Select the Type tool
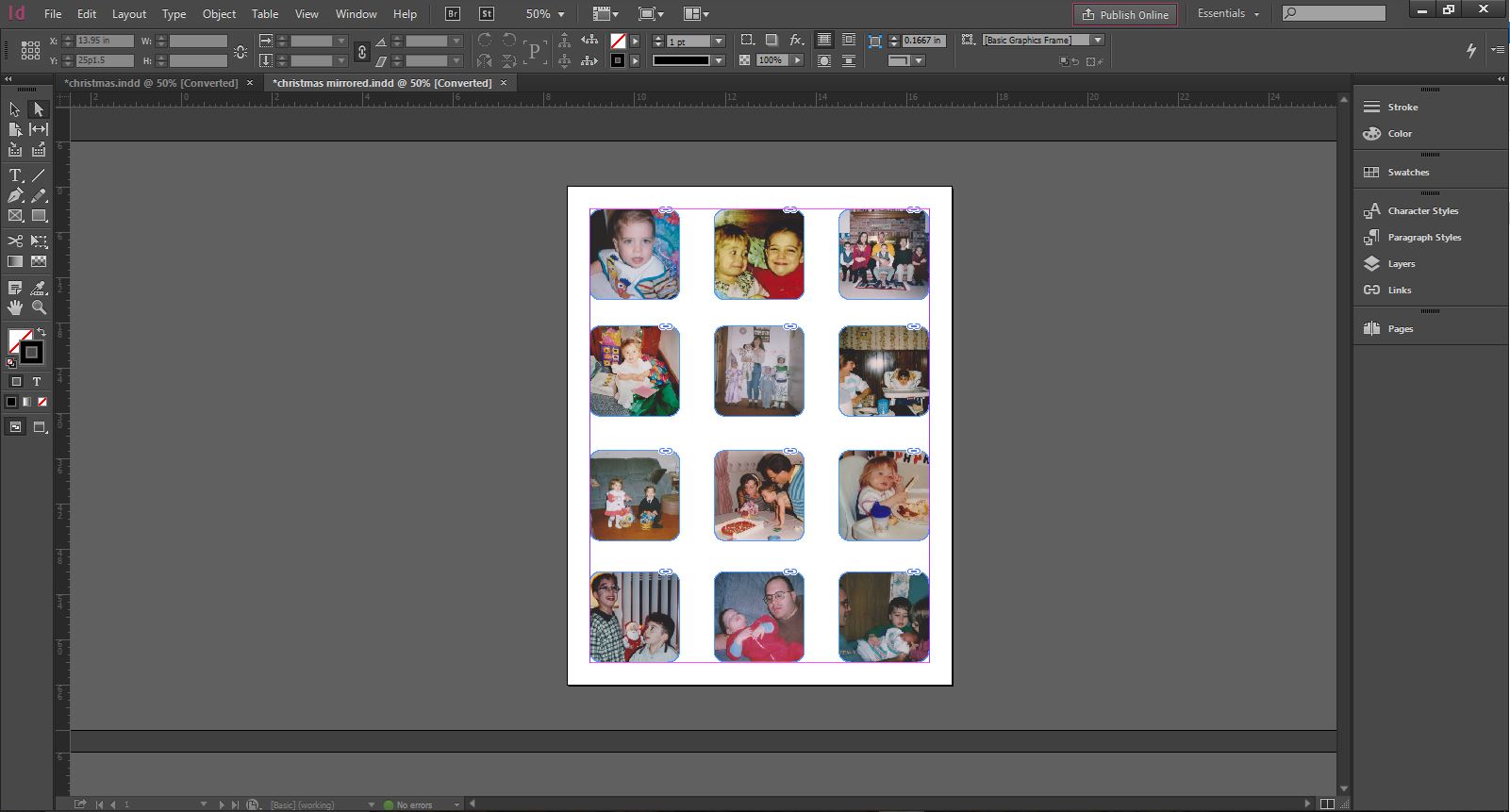 (x=15, y=175)
